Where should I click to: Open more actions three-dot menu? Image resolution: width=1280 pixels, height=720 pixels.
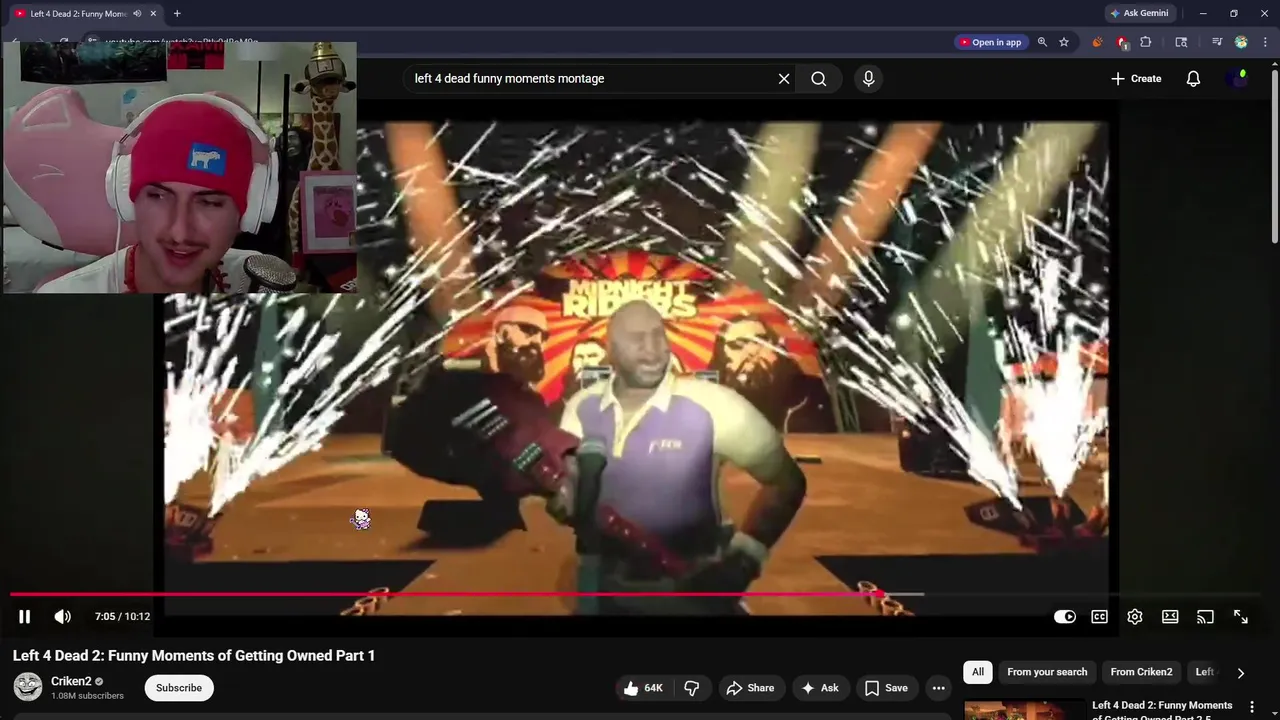pyautogui.click(x=938, y=688)
